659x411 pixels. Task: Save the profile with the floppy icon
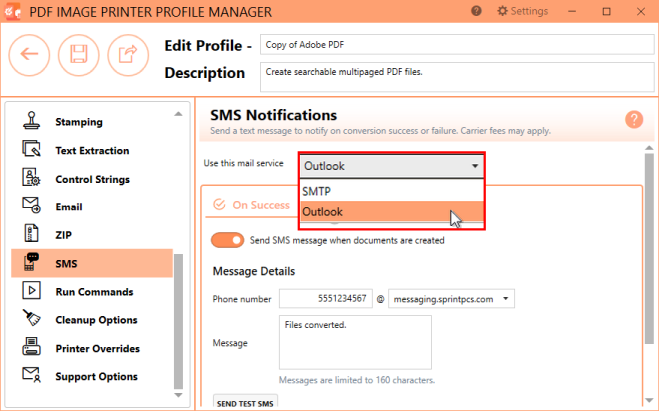pyautogui.click(x=79, y=55)
